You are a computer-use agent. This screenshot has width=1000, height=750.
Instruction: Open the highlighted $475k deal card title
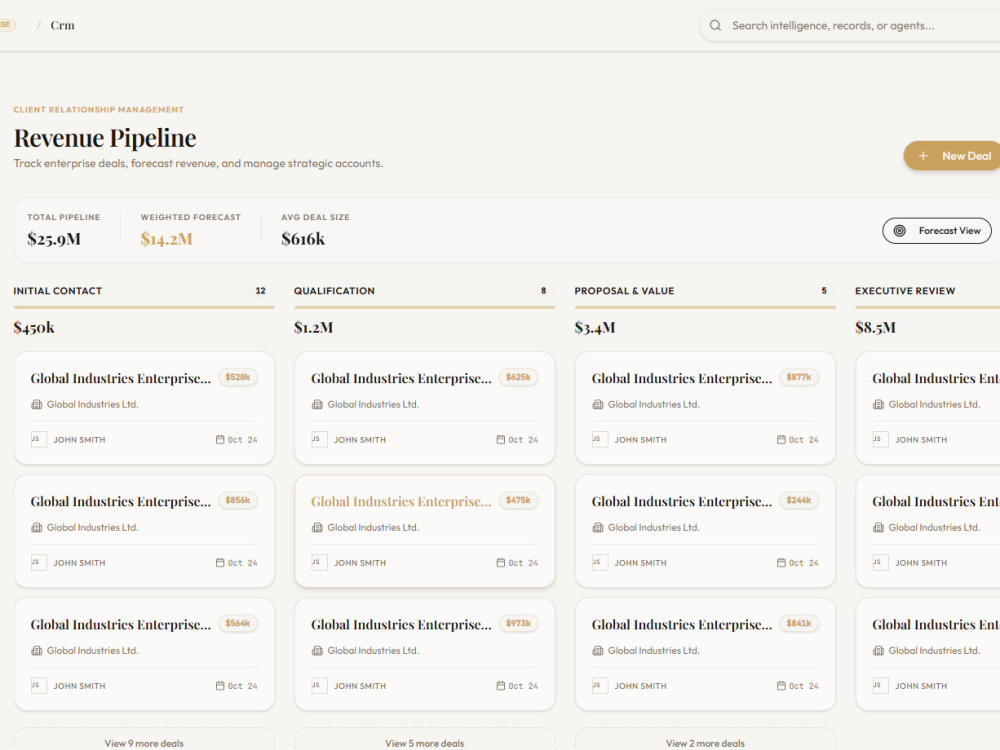pos(401,501)
